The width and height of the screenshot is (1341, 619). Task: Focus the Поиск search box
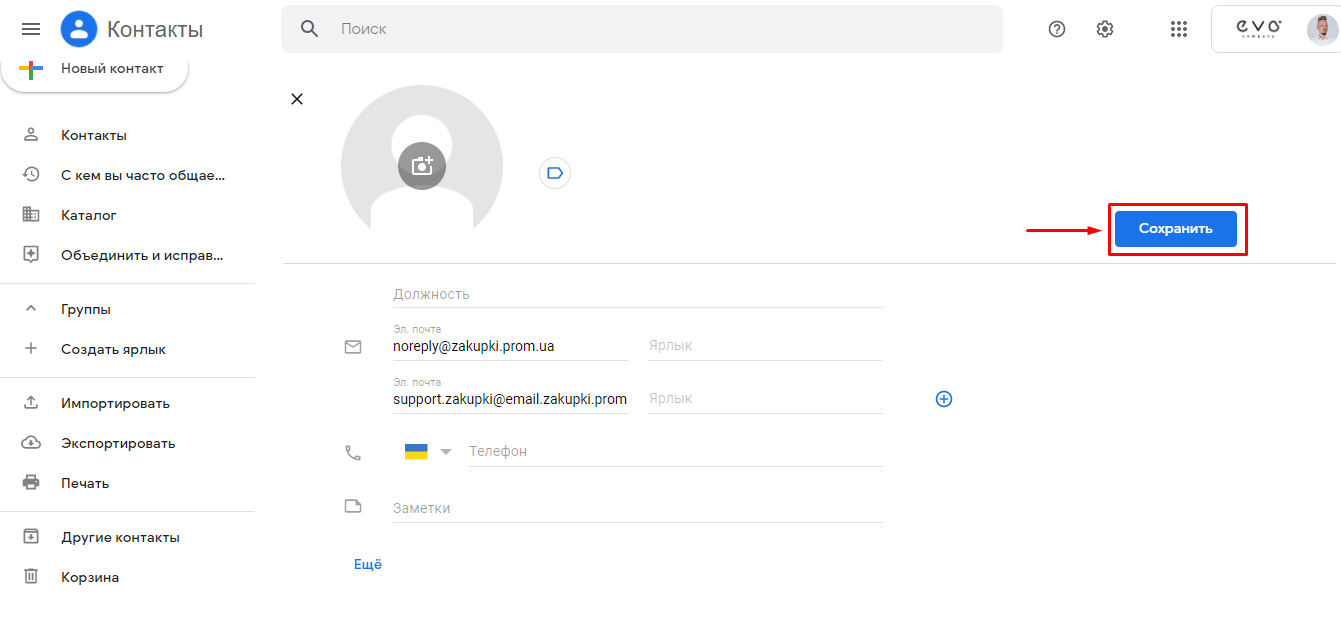[660, 29]
